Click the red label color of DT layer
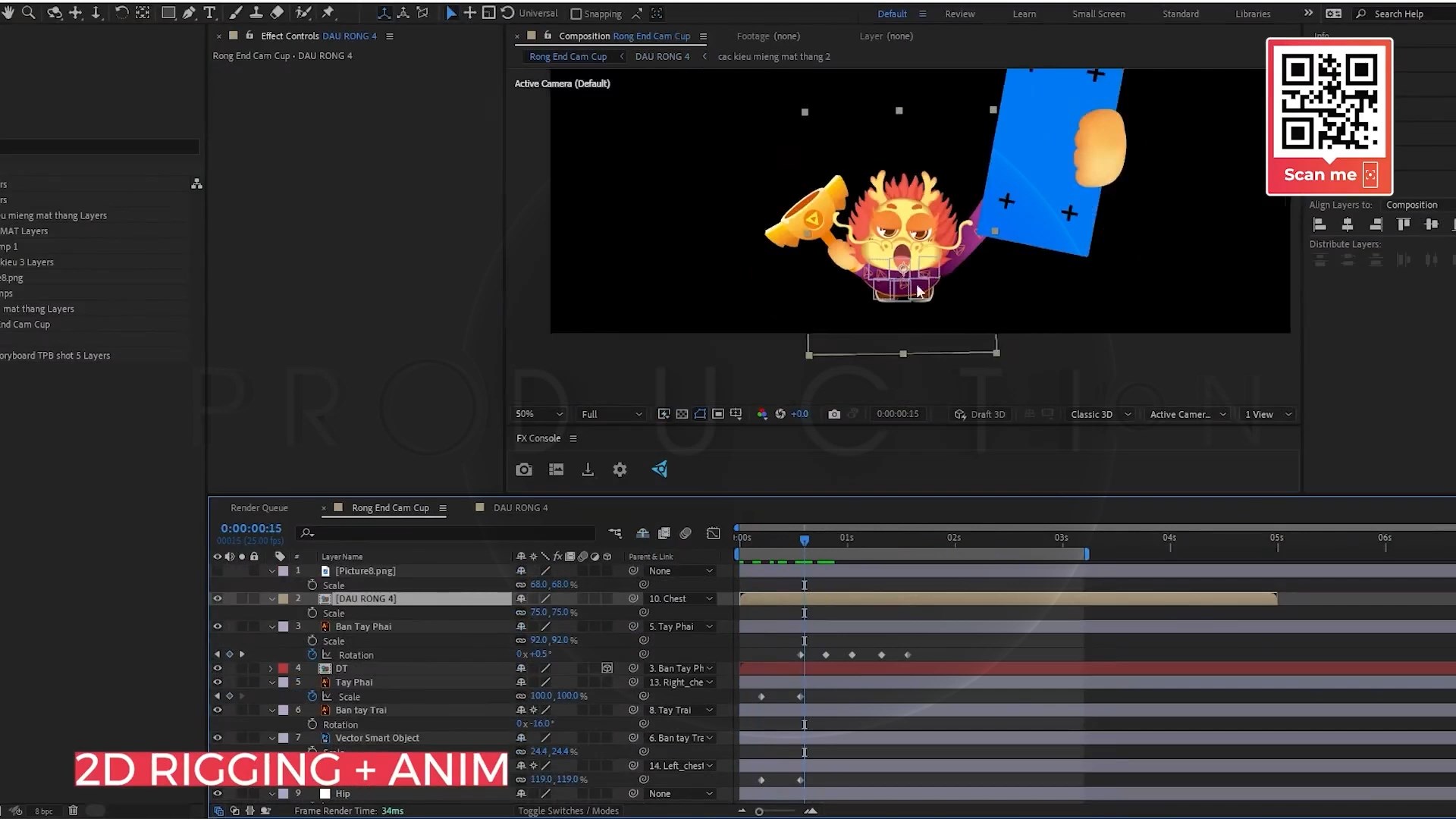Image resolution: width=1456 pixels, height=819 pixels. (283, 668)
